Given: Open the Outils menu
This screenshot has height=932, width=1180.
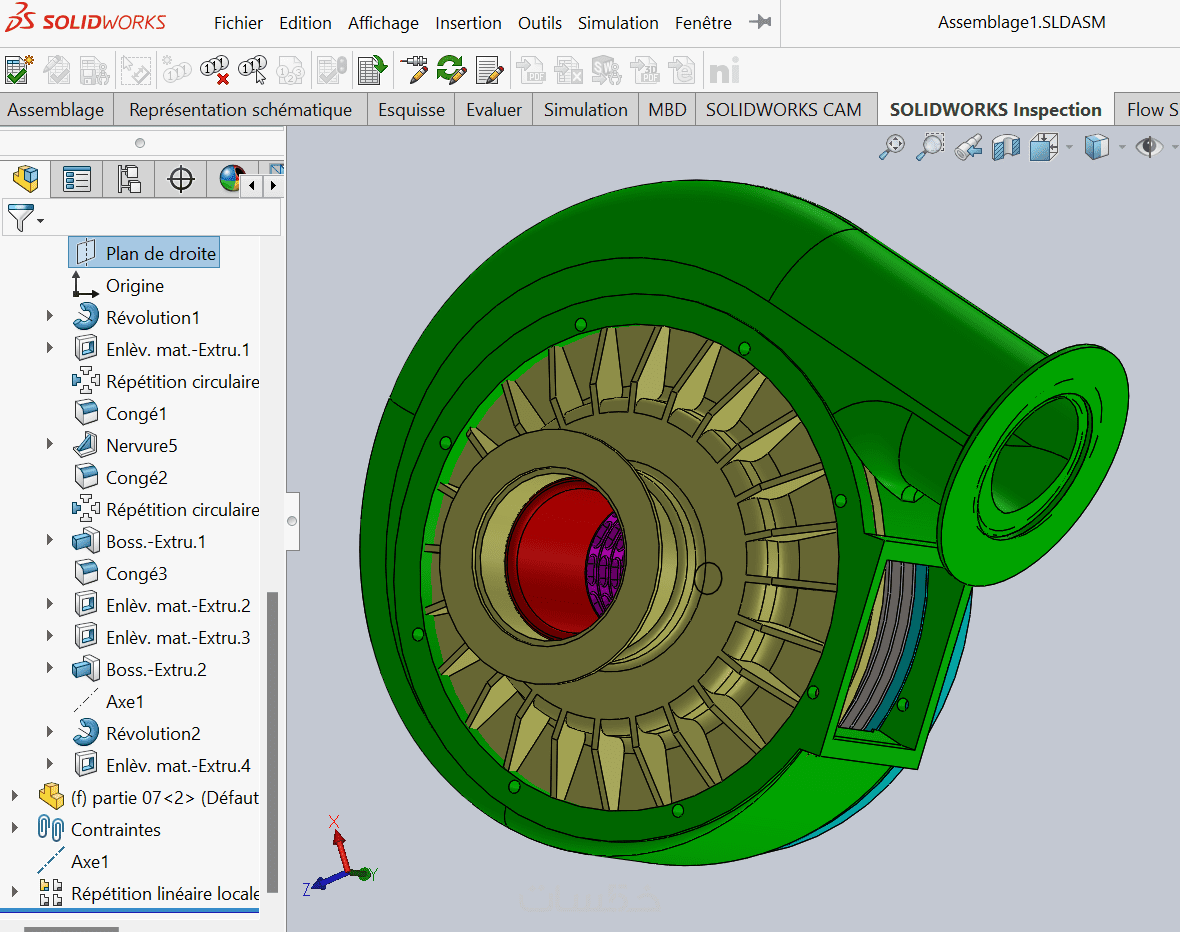Looking at the screenshot, I should [540, 23].
